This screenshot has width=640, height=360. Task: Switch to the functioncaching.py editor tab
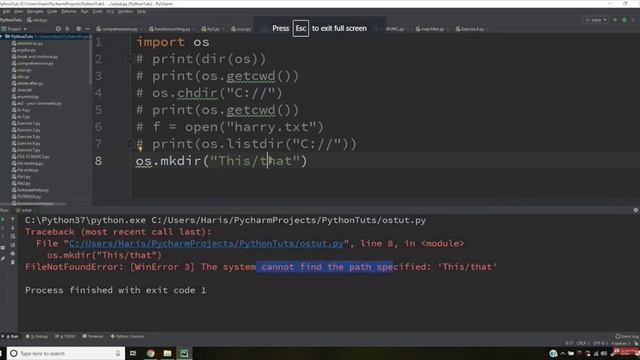172,29
